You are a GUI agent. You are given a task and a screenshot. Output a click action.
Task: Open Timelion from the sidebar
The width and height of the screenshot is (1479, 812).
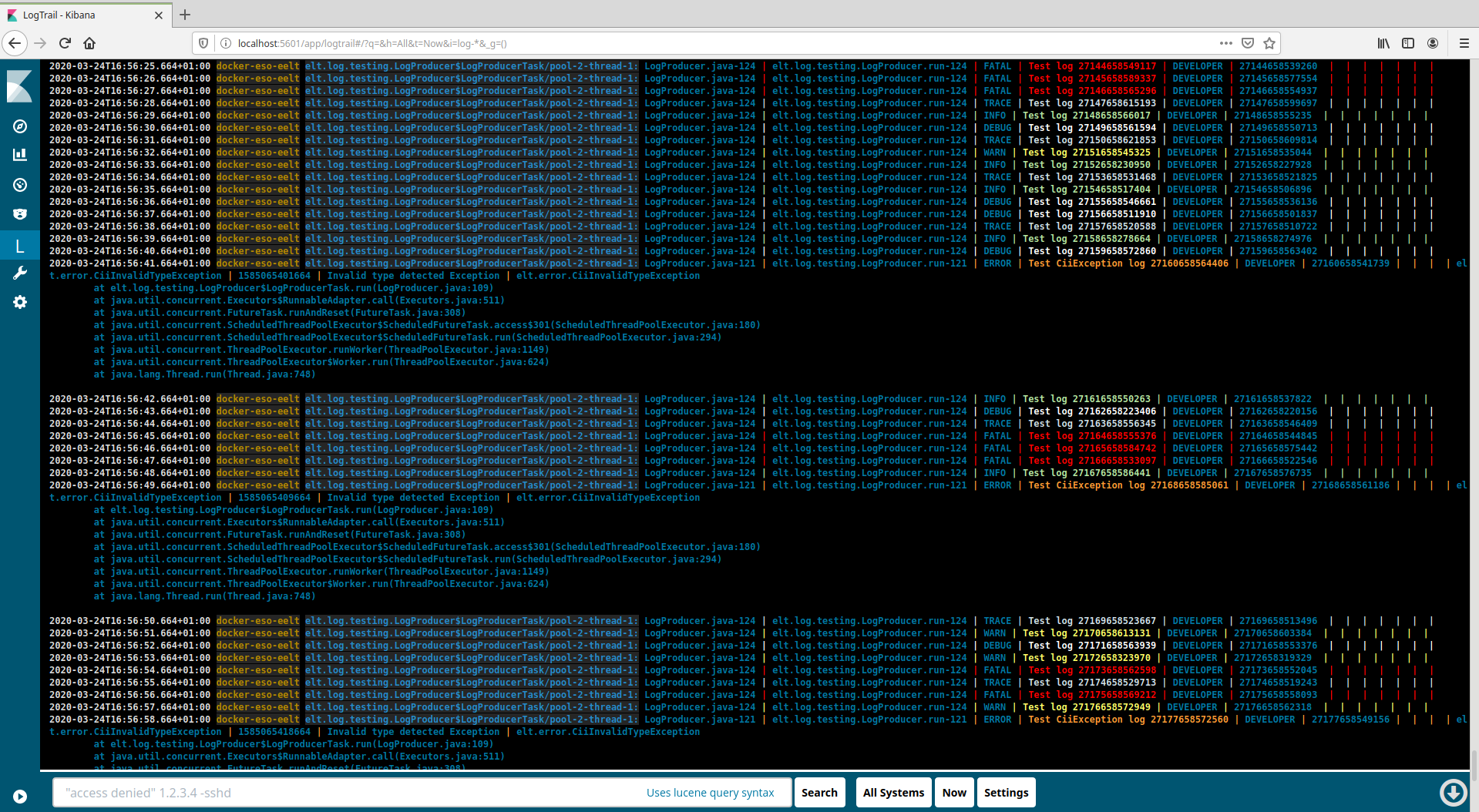[20, 214]
